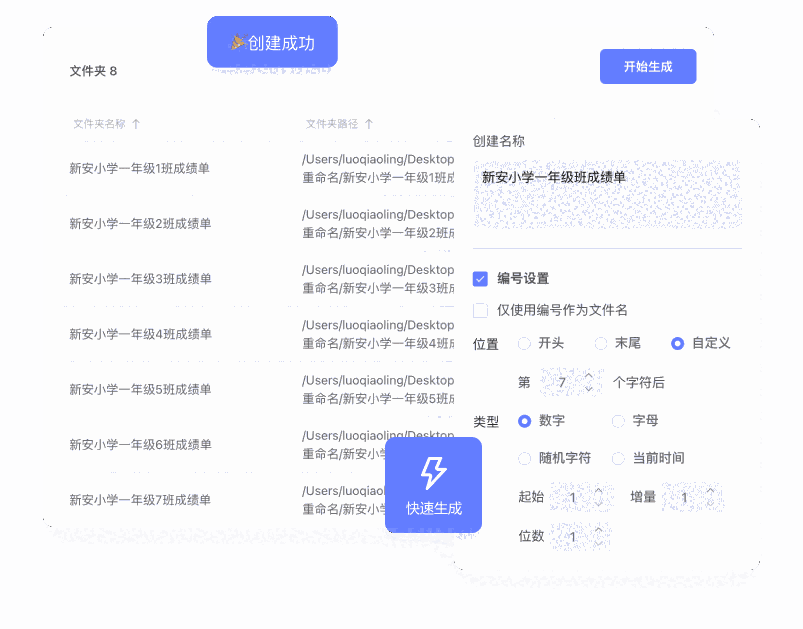Image resolution: width=803 pixels, height=629 pixels.
Task: Select the 开头 position radio button
Action: pyautogui.click(x=523, y=344)
